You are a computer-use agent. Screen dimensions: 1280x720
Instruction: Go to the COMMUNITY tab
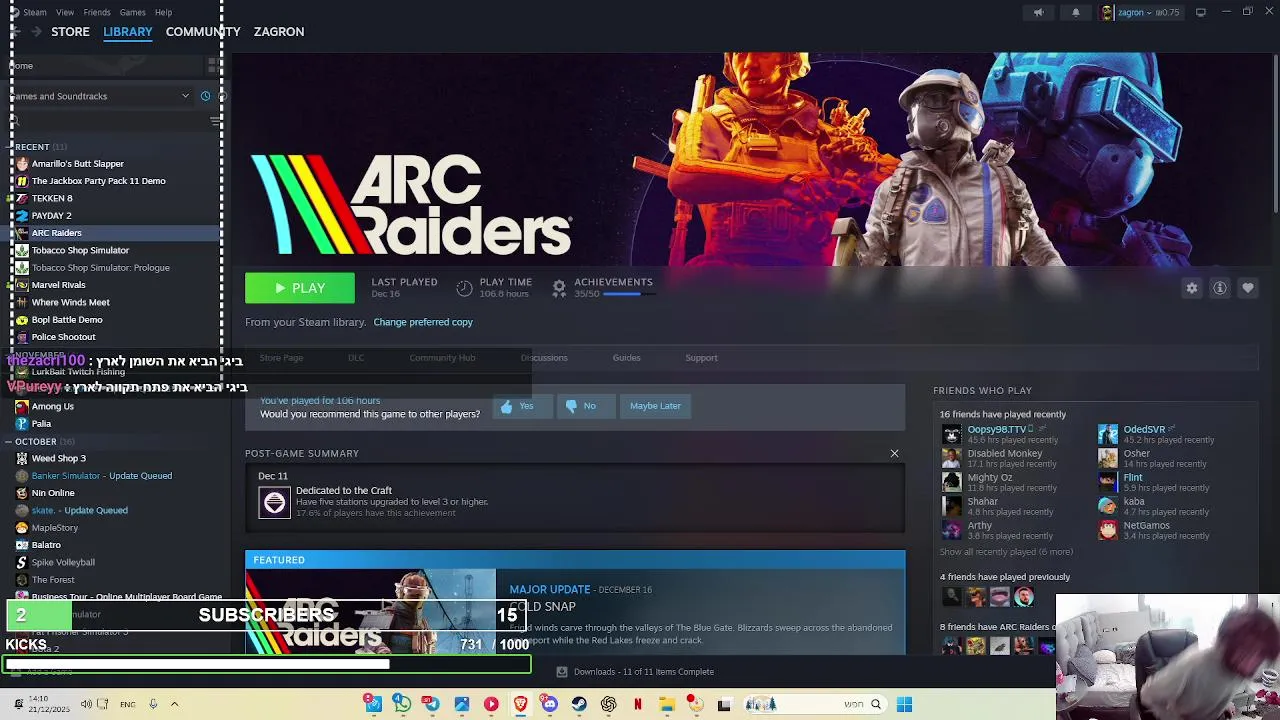203,32
